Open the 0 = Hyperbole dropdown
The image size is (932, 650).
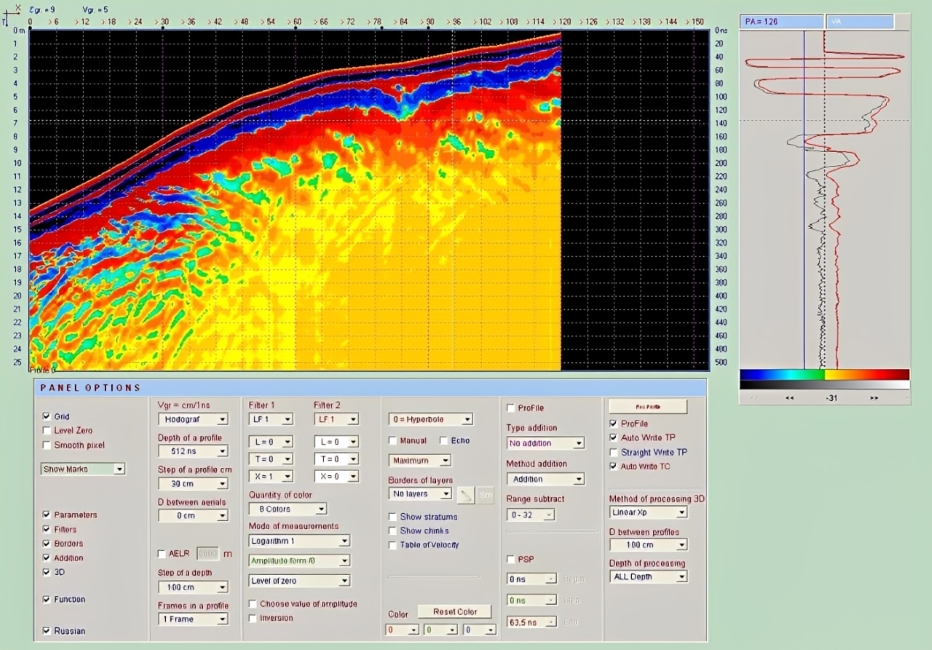430,419
